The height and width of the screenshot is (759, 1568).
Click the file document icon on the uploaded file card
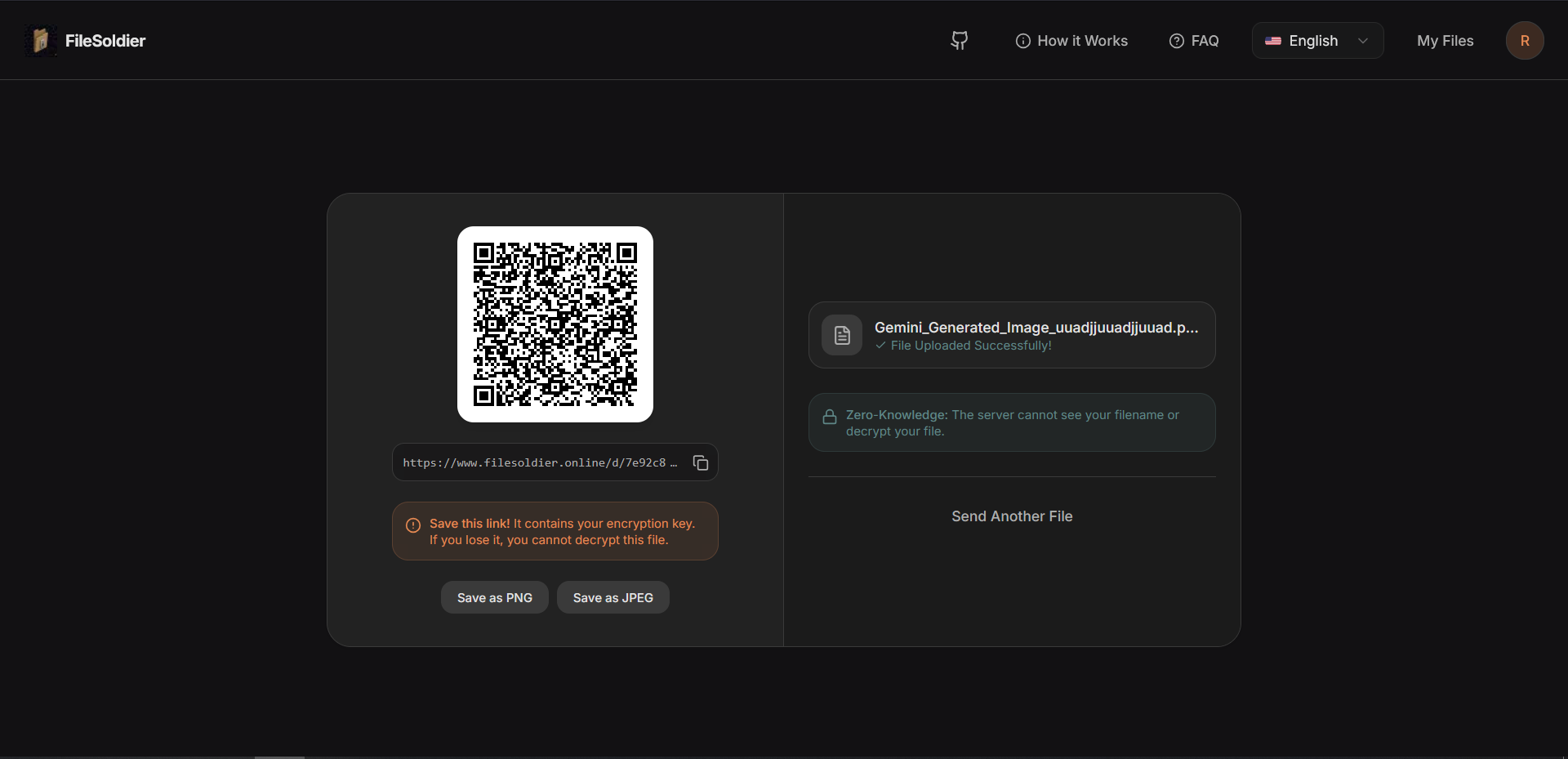click(842, 335)
